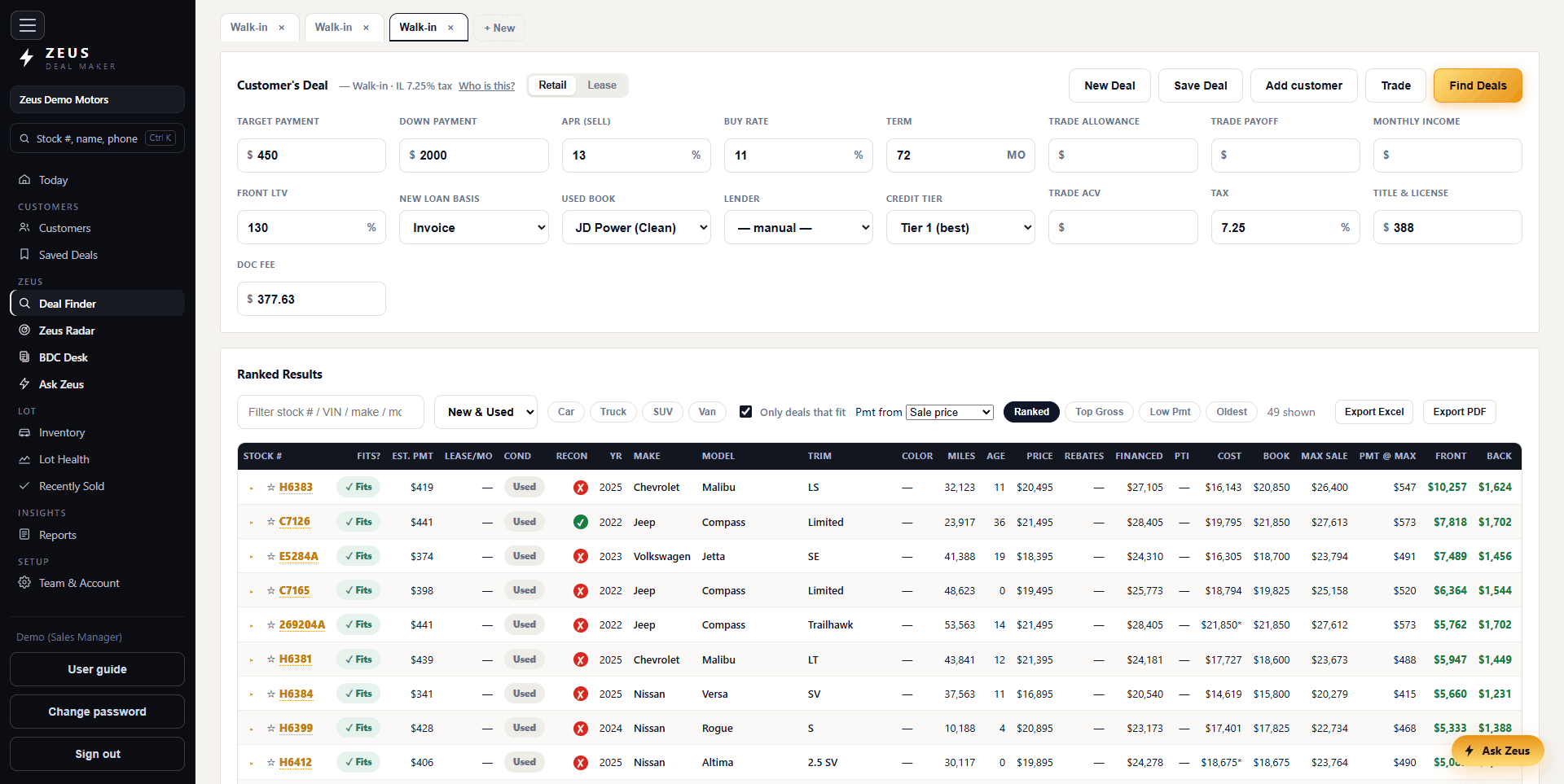Sort results by Top Gross
Image resolution: width=1564 pixels, height=784 pixels.
1100,412
